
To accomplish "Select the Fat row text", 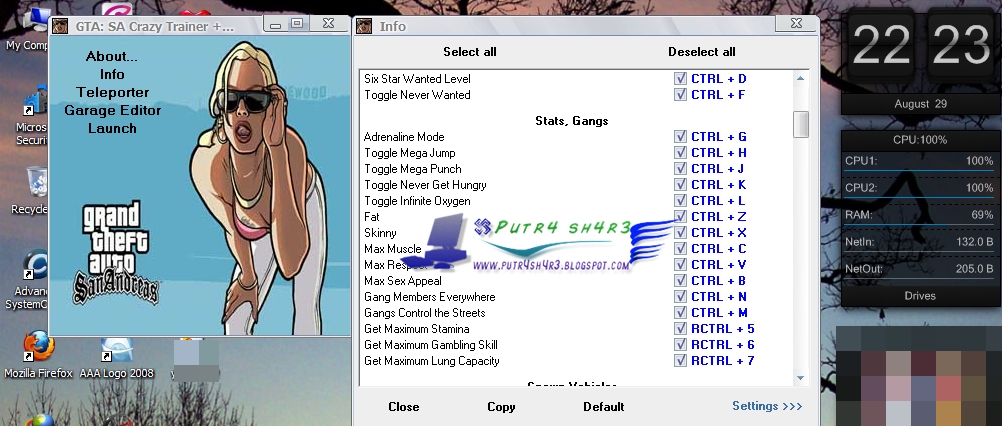I will 371,217.
